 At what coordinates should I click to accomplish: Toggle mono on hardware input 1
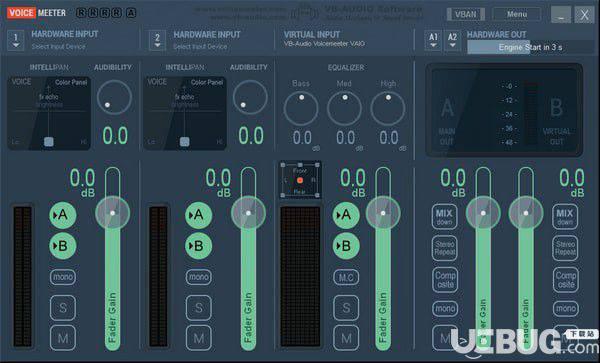pyautogui.click(x=63, y=277)
